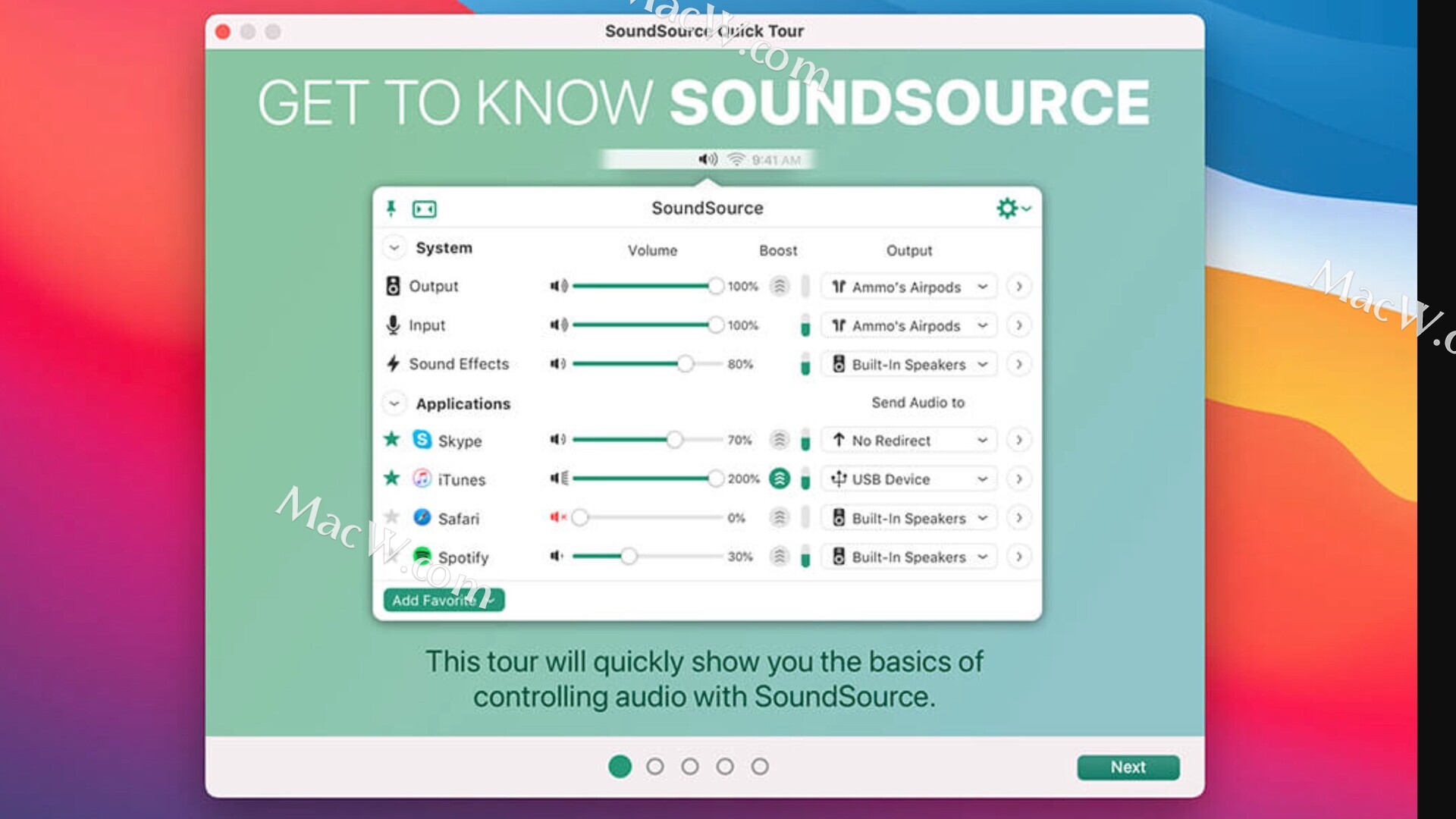Open Spotify Built-In Speakers dropdown
The width and height of the screenshot is (1456, 819).
pos(909,557)
